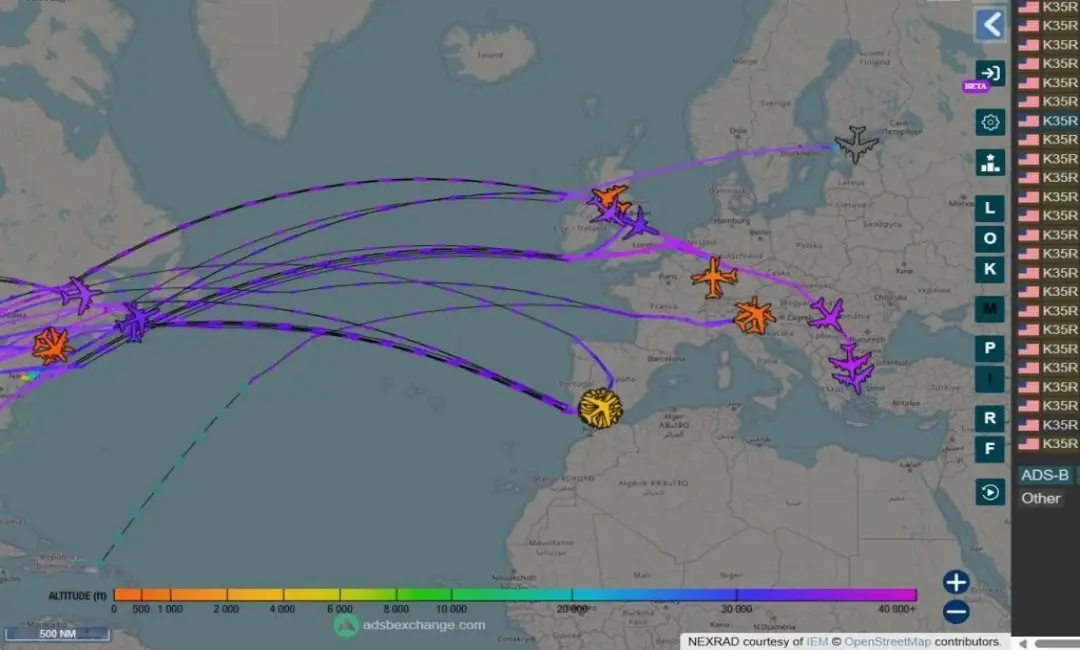Click the US flag beside the top K35R entry
1080x650 pixels.
point(1028,9)
